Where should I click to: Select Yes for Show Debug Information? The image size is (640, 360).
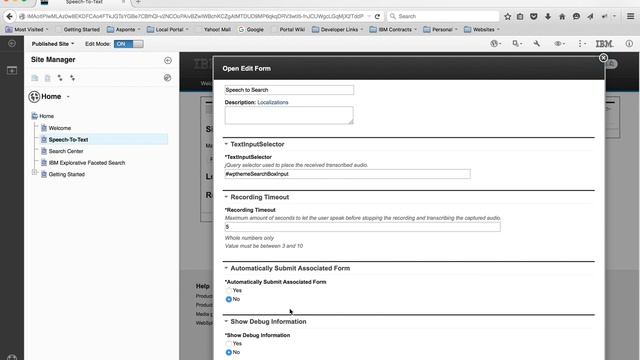[229, 344]
